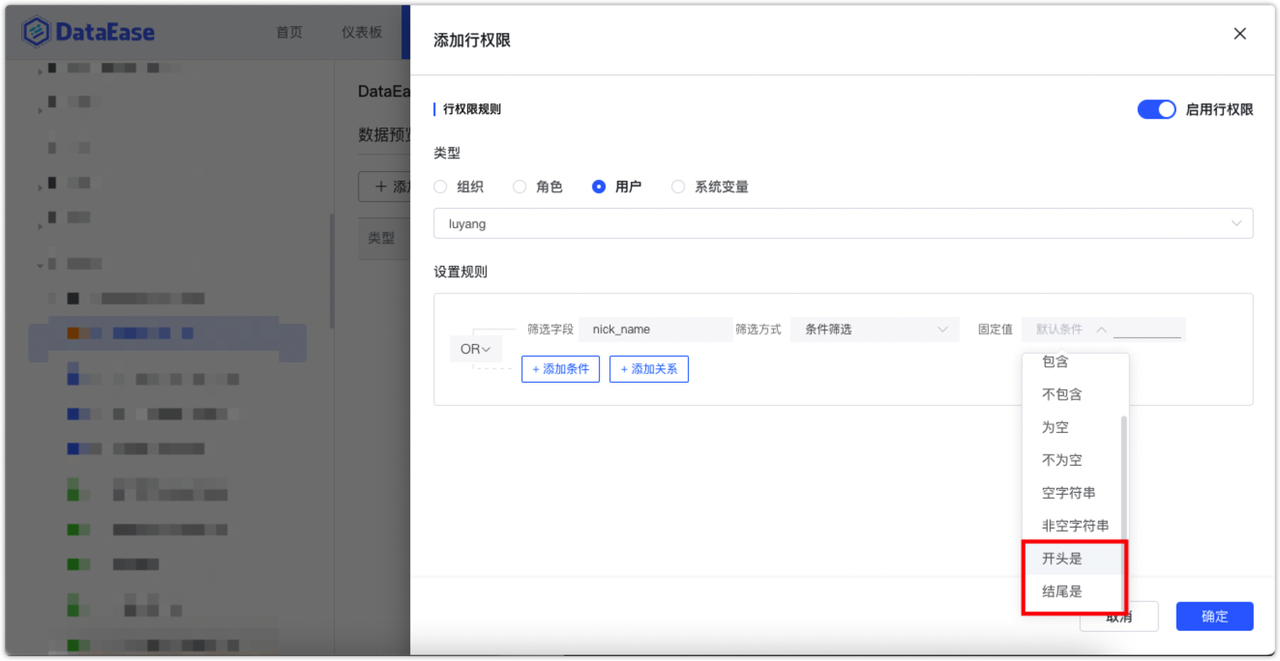The width and height of the screenshot is (1280, 661).
Task: Open the OR relation dropdown
Action: 476,349
